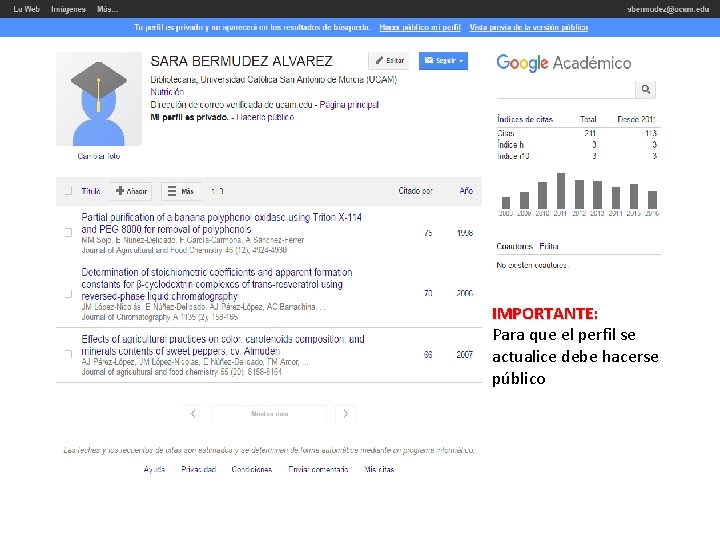Open the Condiciones footer link

click(252, 469)
